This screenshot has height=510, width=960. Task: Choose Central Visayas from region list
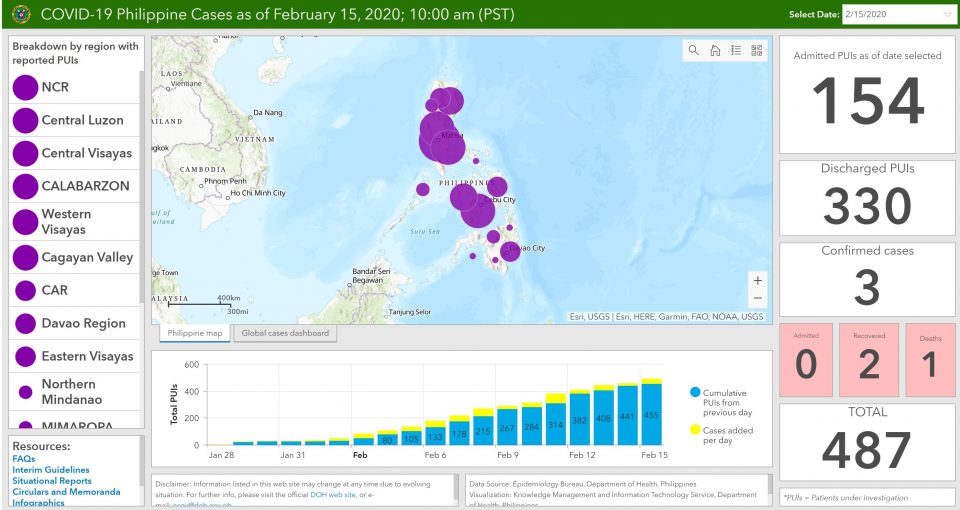click(x=86, y=153)
